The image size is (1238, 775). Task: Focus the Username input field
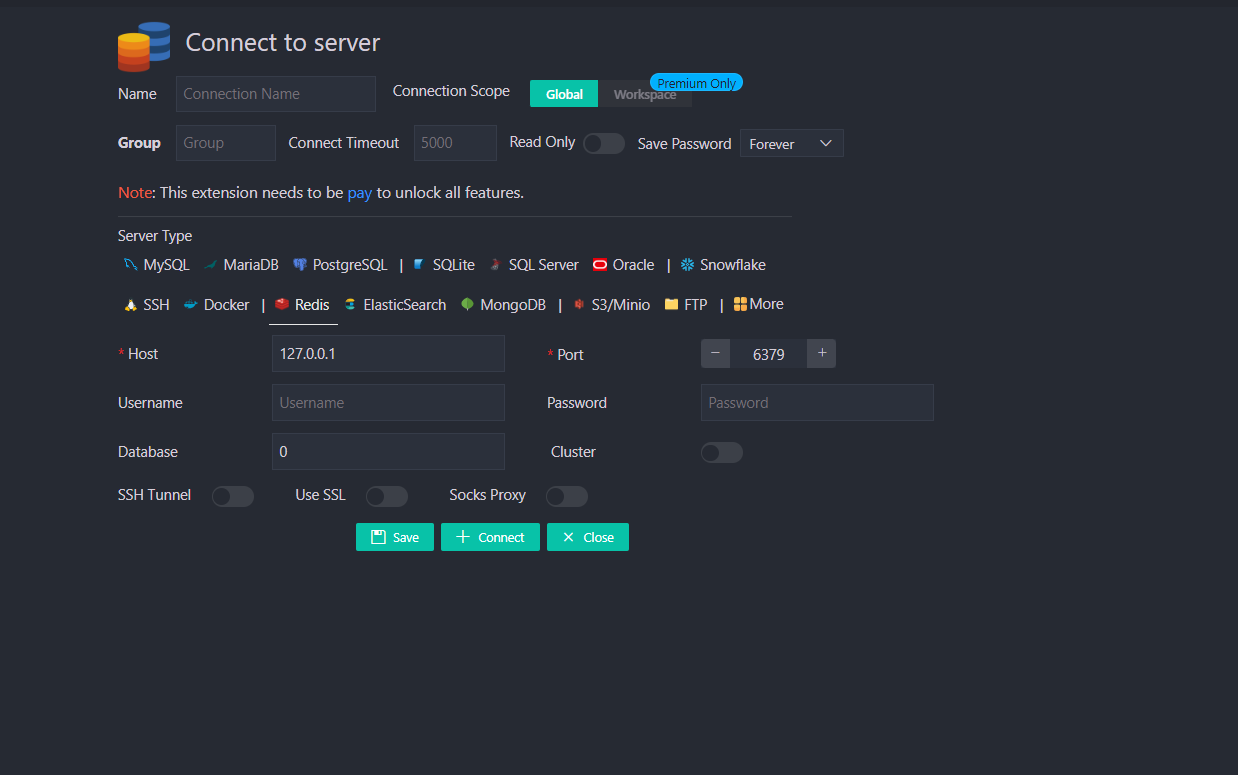pyautogui.click(x=388, y=403)
